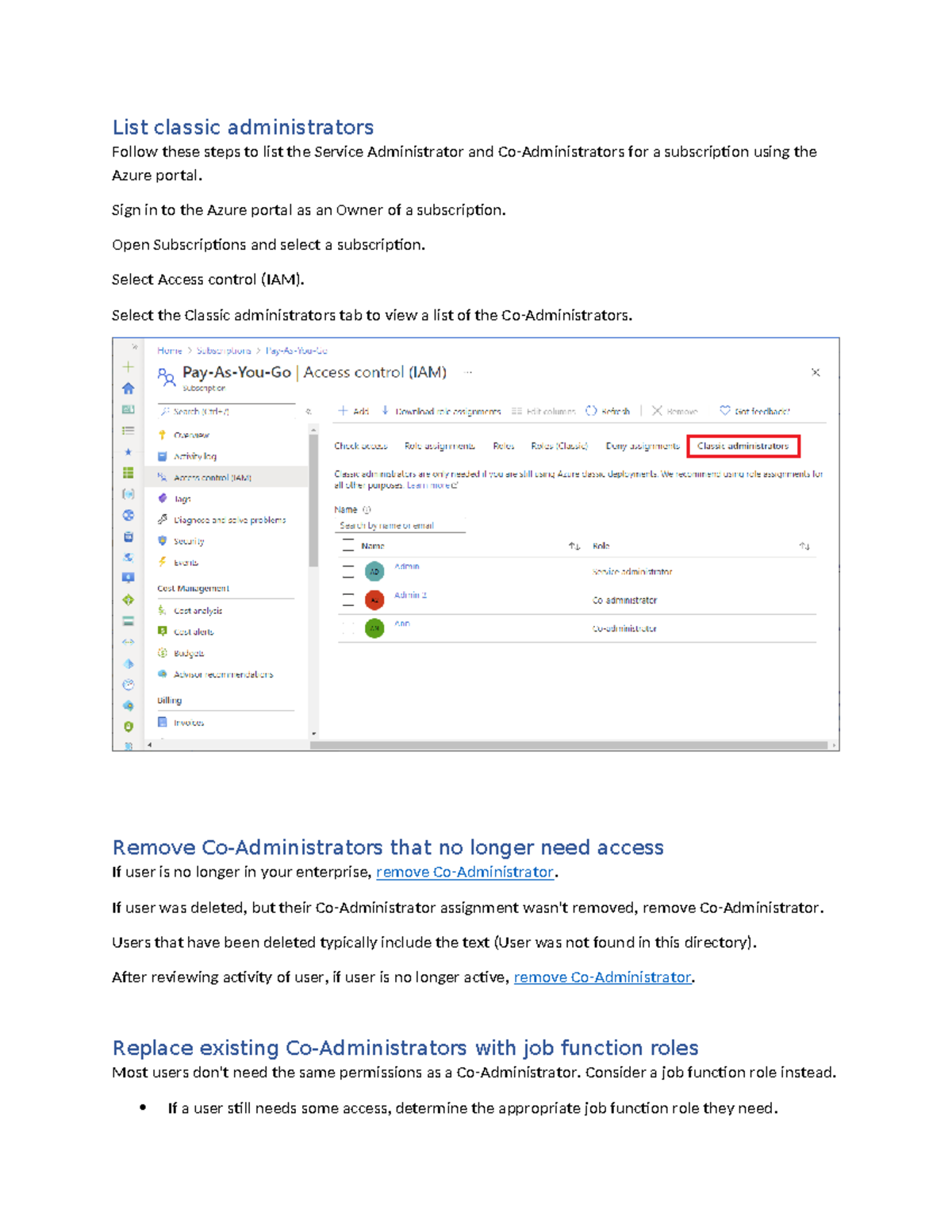Click the Remove button in toolbar
This screenshot has width=952, height=1232.
click(x=674, y=411)
